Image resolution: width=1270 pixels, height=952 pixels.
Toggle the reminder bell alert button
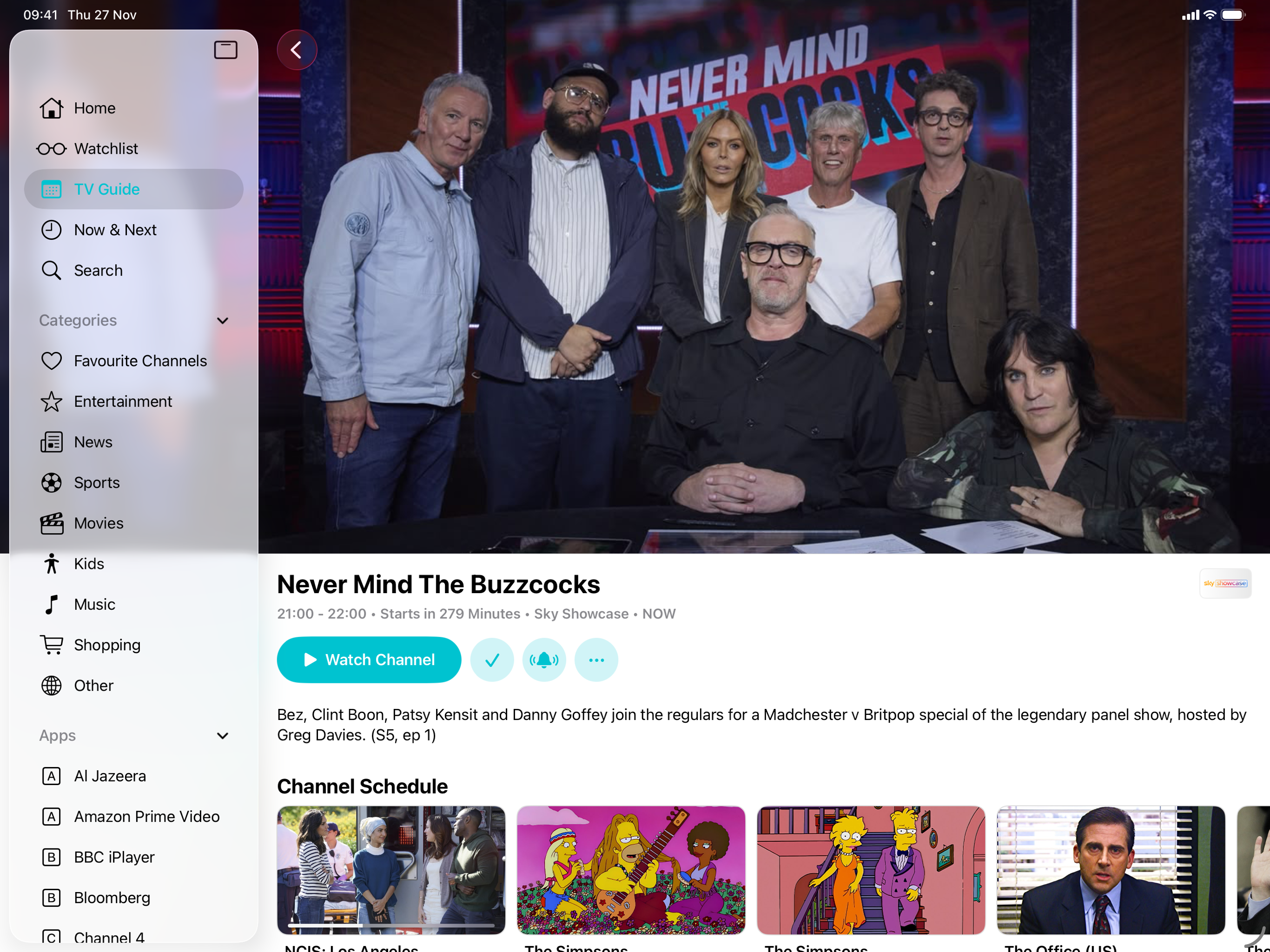(544, 660)
